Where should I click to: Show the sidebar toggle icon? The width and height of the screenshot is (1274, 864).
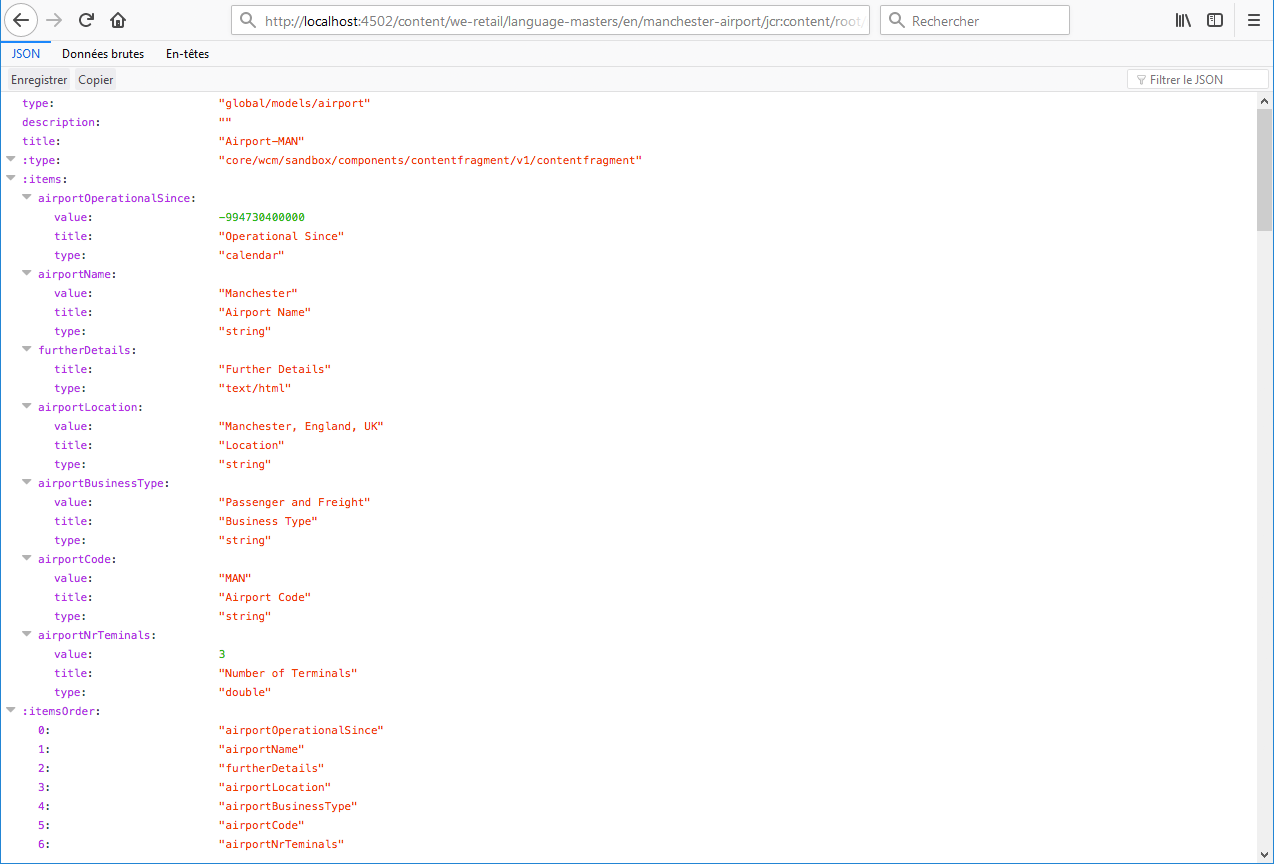[x=1215, y=20]
